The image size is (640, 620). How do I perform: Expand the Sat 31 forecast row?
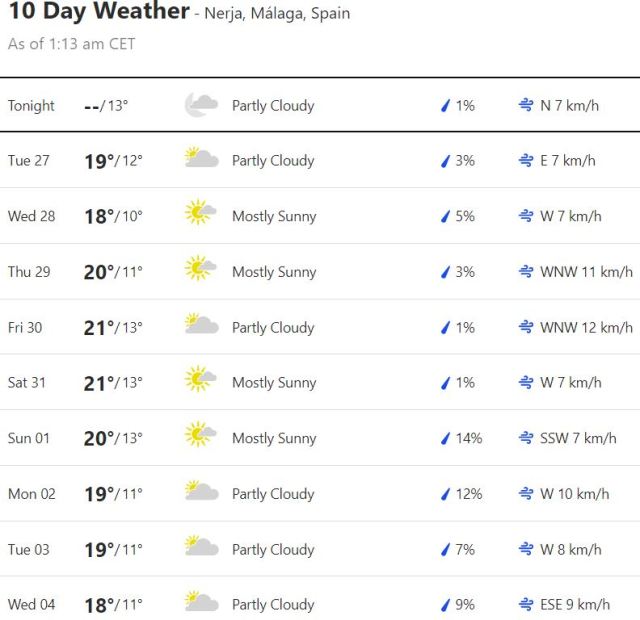tap(320, 382)
